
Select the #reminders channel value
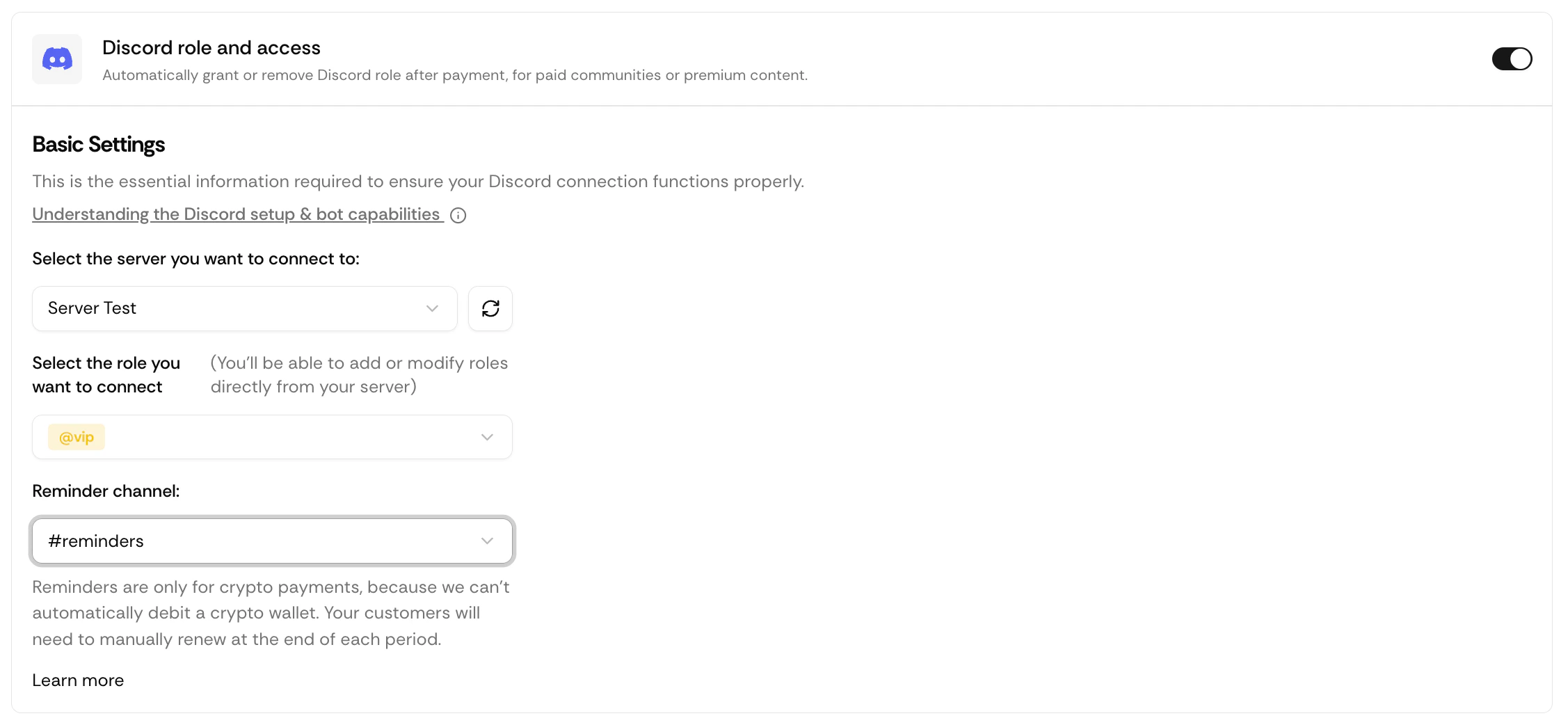[x=95, y=541]
